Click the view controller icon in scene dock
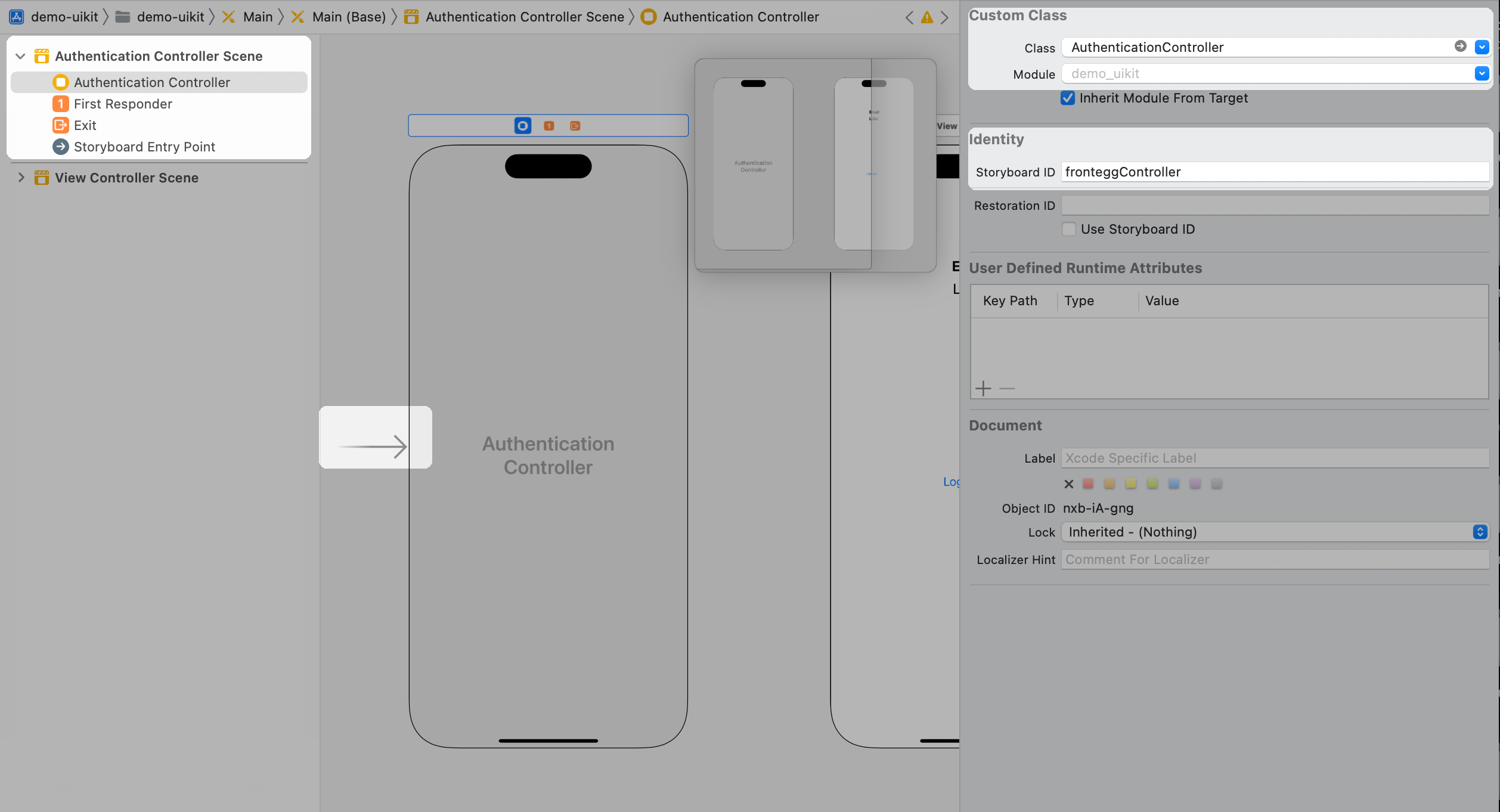This screenshot has width=1500, height=812. (x=523, y=126)
